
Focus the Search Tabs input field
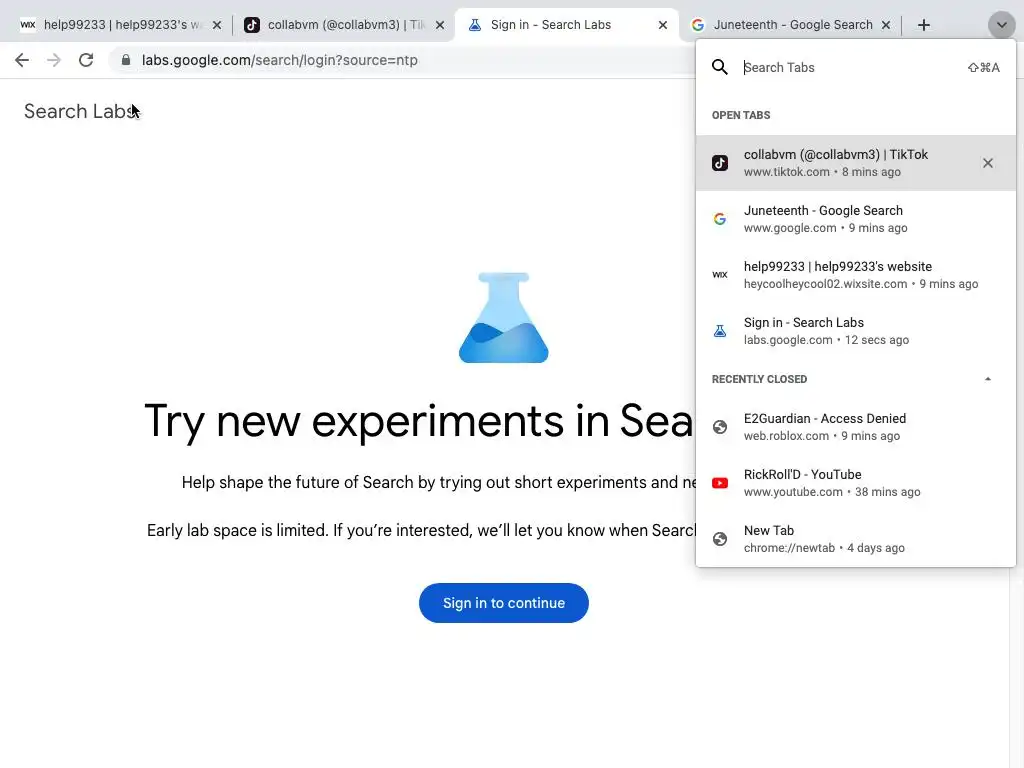(849, 67)
